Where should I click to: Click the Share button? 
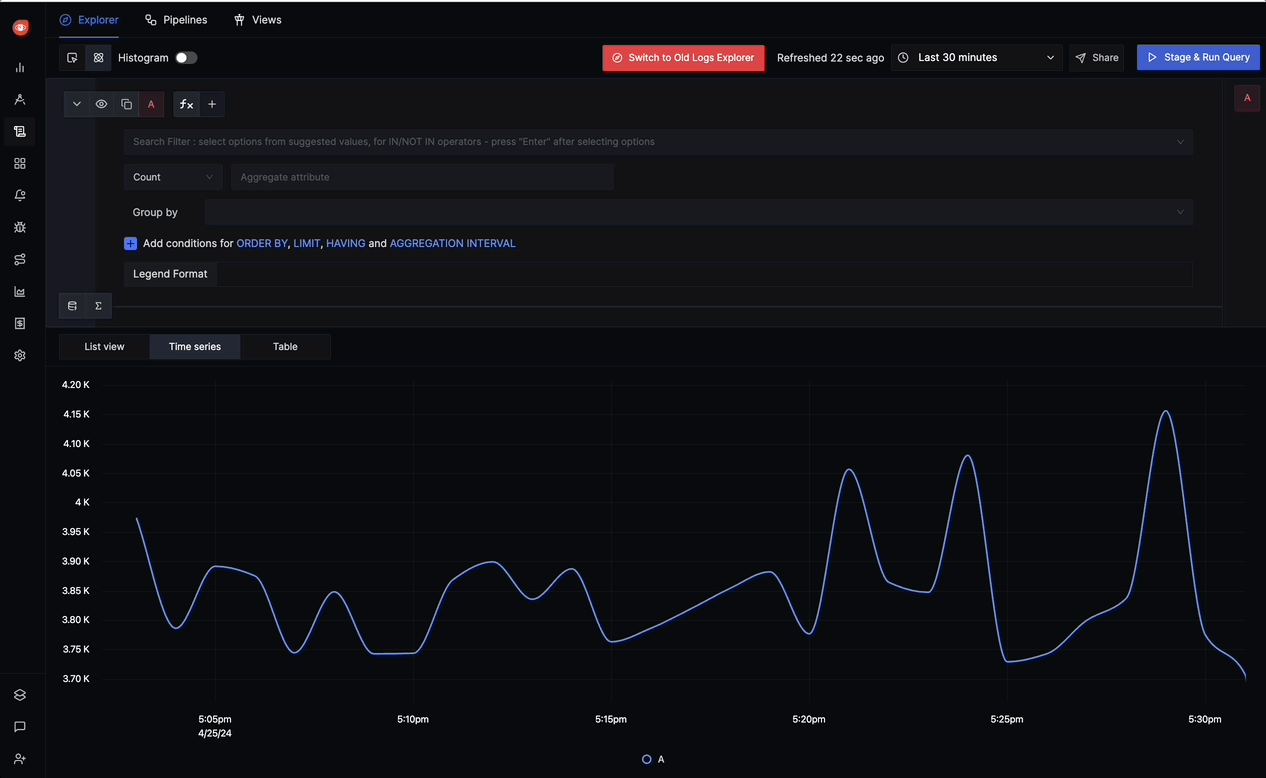tap(1096, 58)
